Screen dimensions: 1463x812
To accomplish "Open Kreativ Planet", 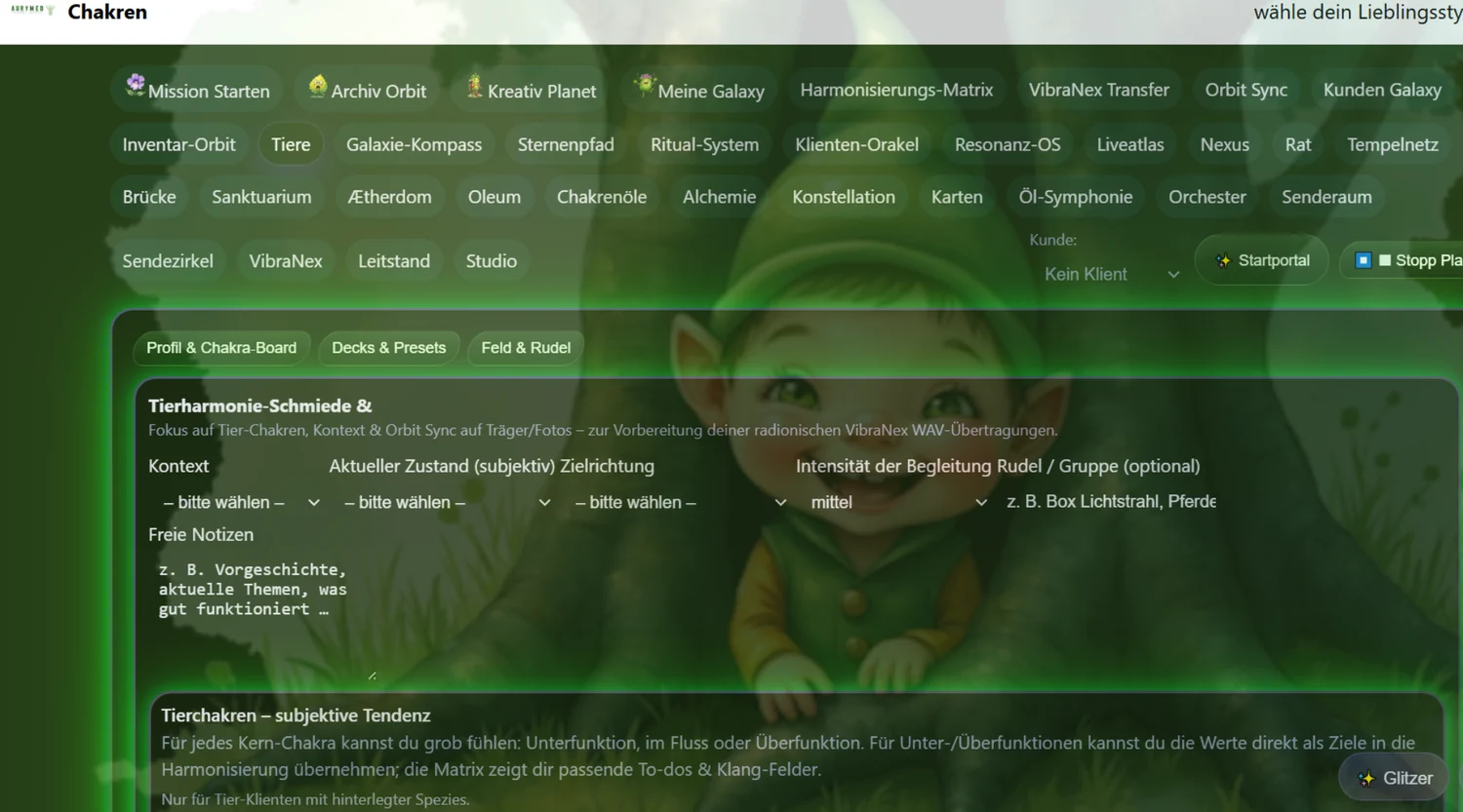I will click(531, 90).
